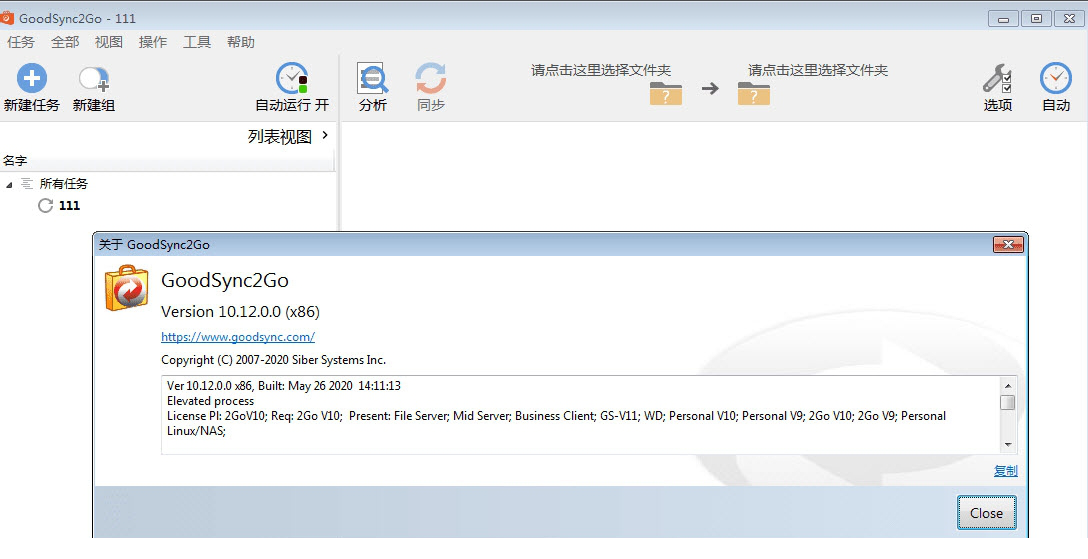
Task: Select the left folder with question mark
Action: pyautogui.click(x=665, y=94)
